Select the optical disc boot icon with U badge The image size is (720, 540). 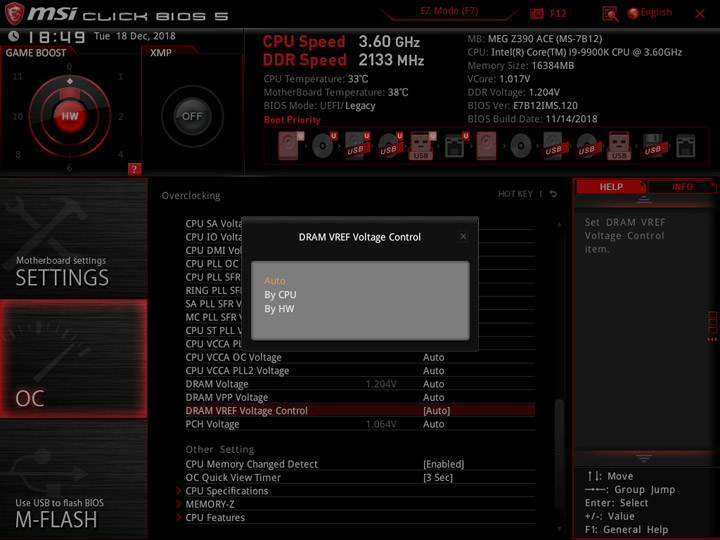[x=323, y=146]
